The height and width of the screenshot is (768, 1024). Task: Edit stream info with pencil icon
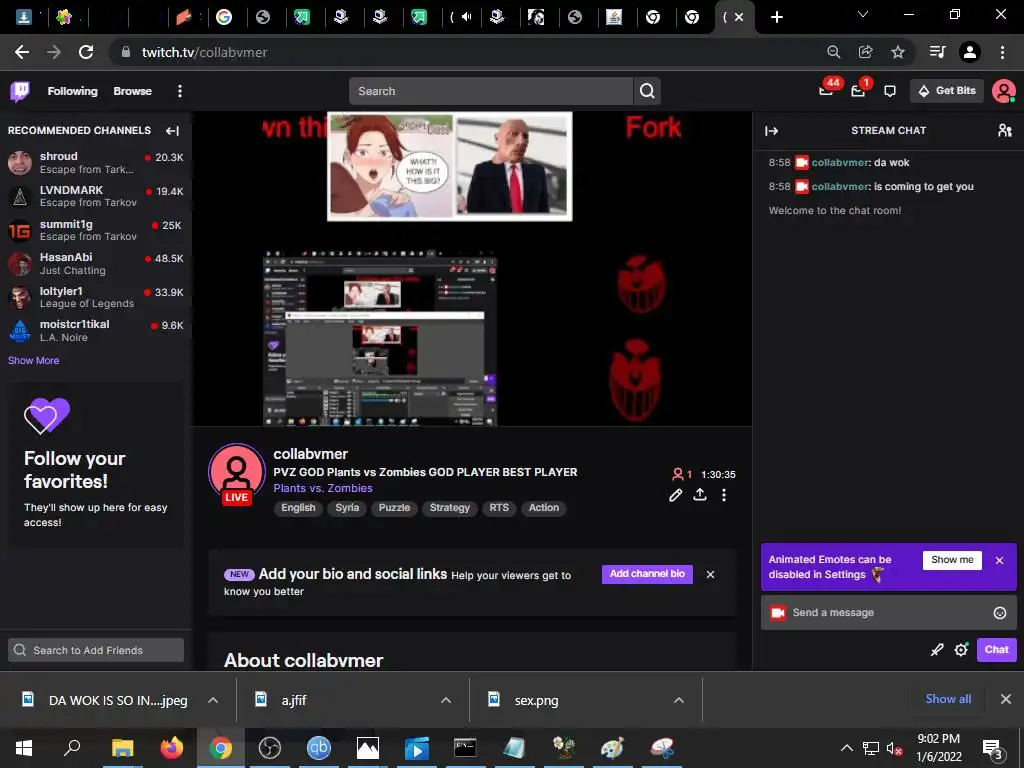[676, 495]
